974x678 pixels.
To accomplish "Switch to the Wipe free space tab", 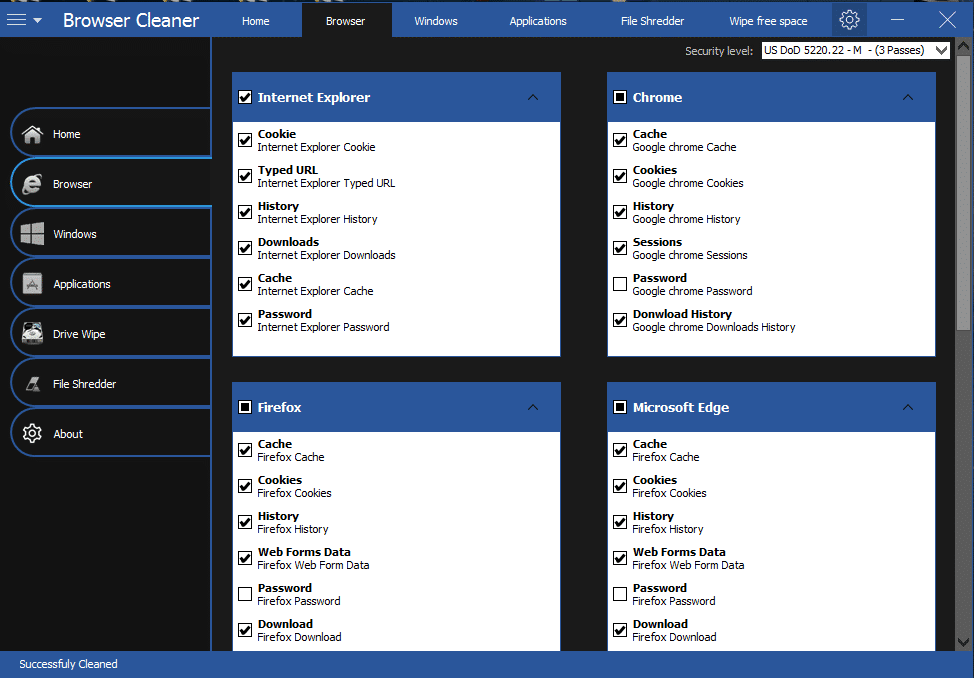I will pos(768,21).
